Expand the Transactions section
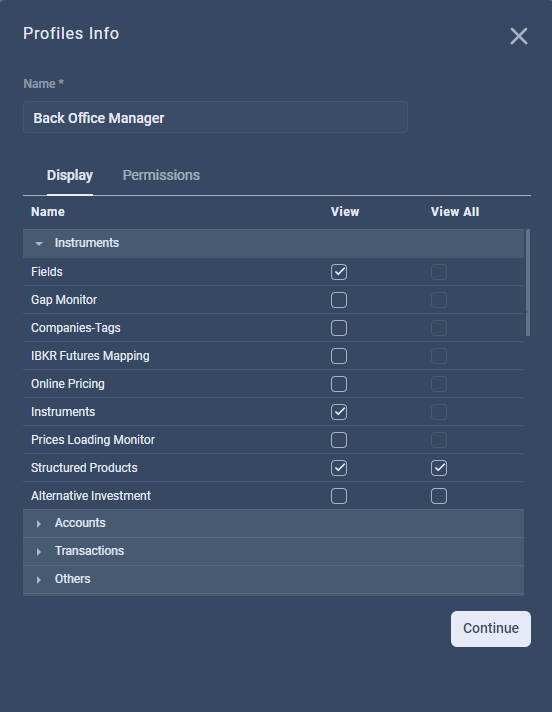This screenshot has height=712, width=552. [x=39, y=552]
